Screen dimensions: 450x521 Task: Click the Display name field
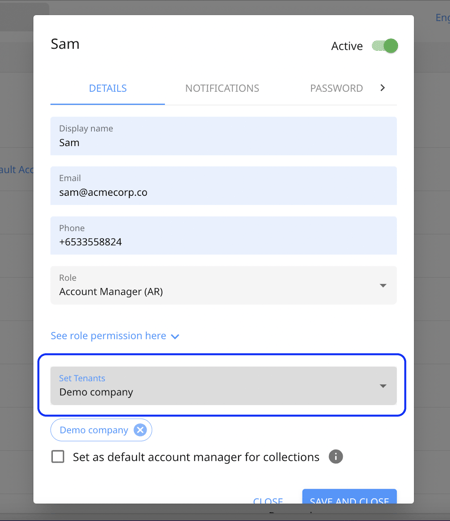pyautogui.click(x=223, y=136)
